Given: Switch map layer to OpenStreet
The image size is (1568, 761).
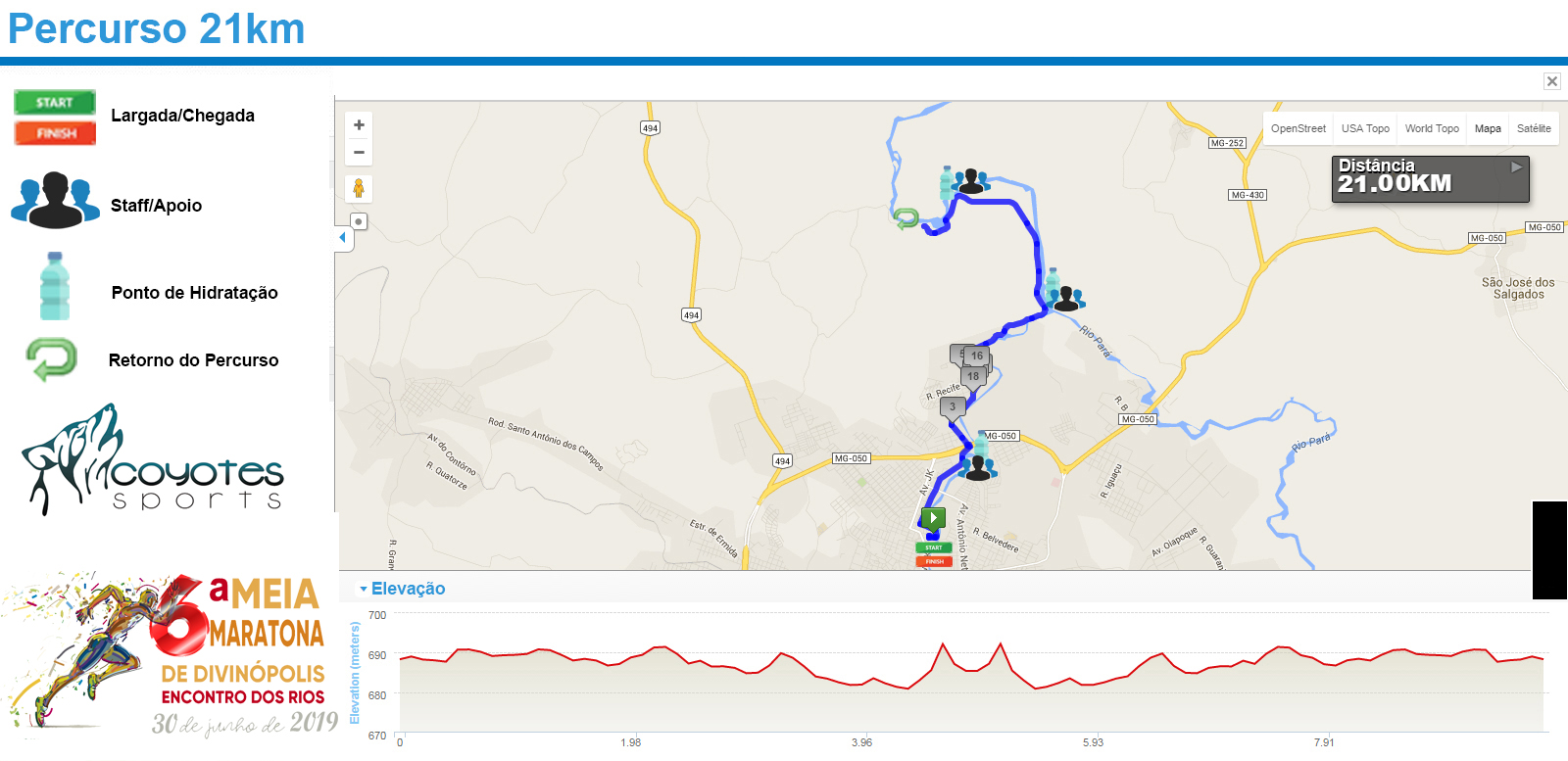Looking at the screenshot, I should [x=1298, y=128].
